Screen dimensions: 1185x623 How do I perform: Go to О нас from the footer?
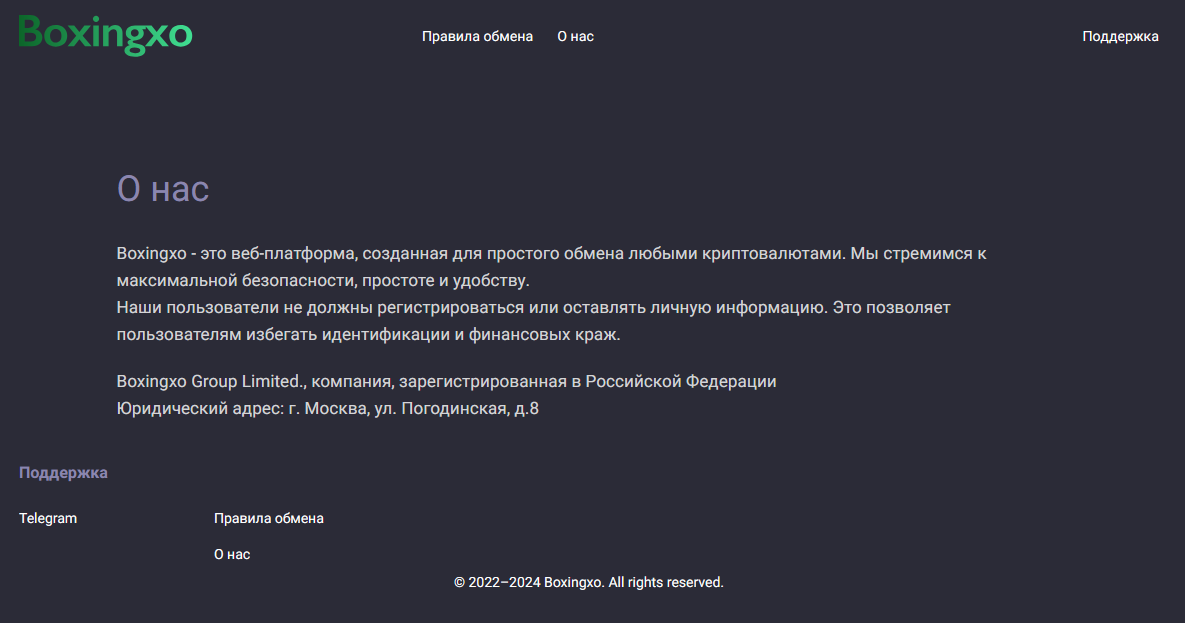tap(232, 554)
